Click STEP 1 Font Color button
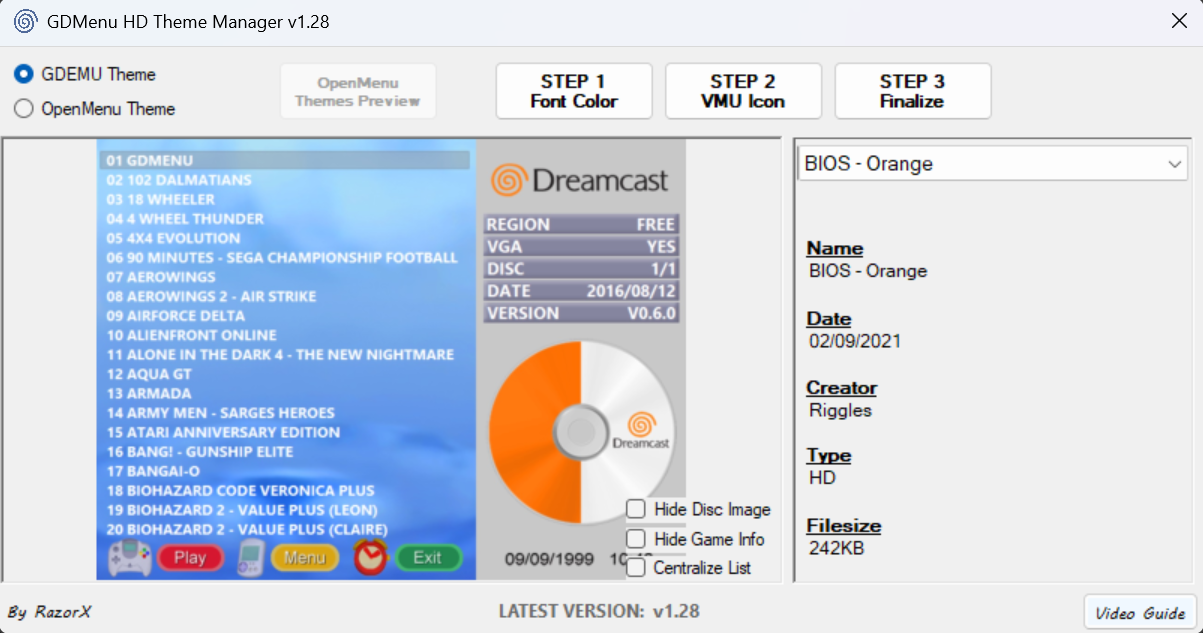 [574, 91]
